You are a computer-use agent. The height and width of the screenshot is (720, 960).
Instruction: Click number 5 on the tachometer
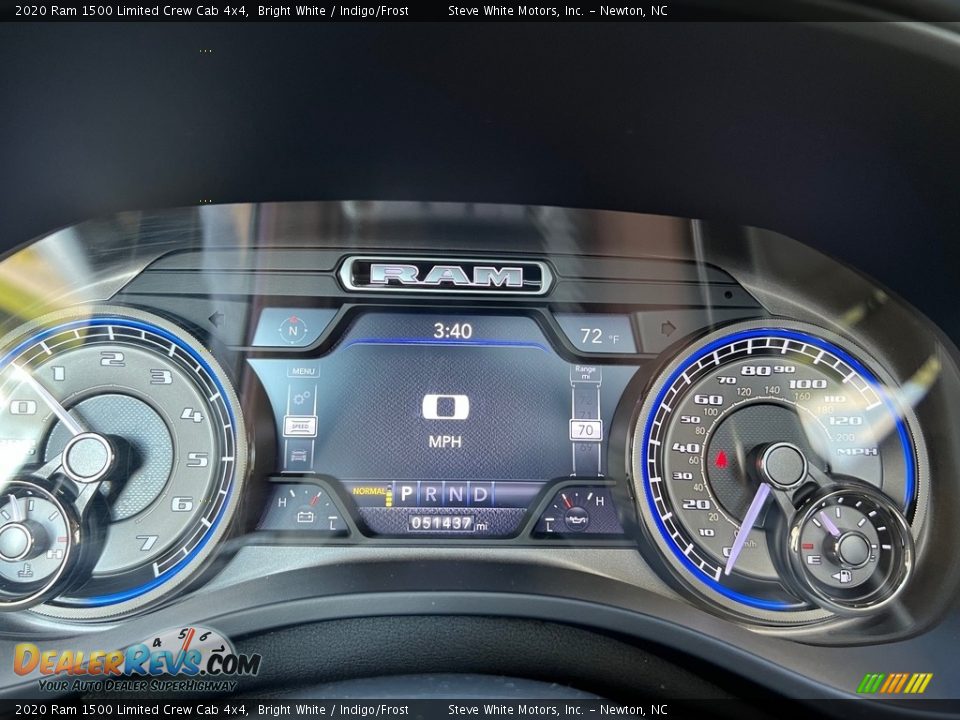(x=197, y=459)
